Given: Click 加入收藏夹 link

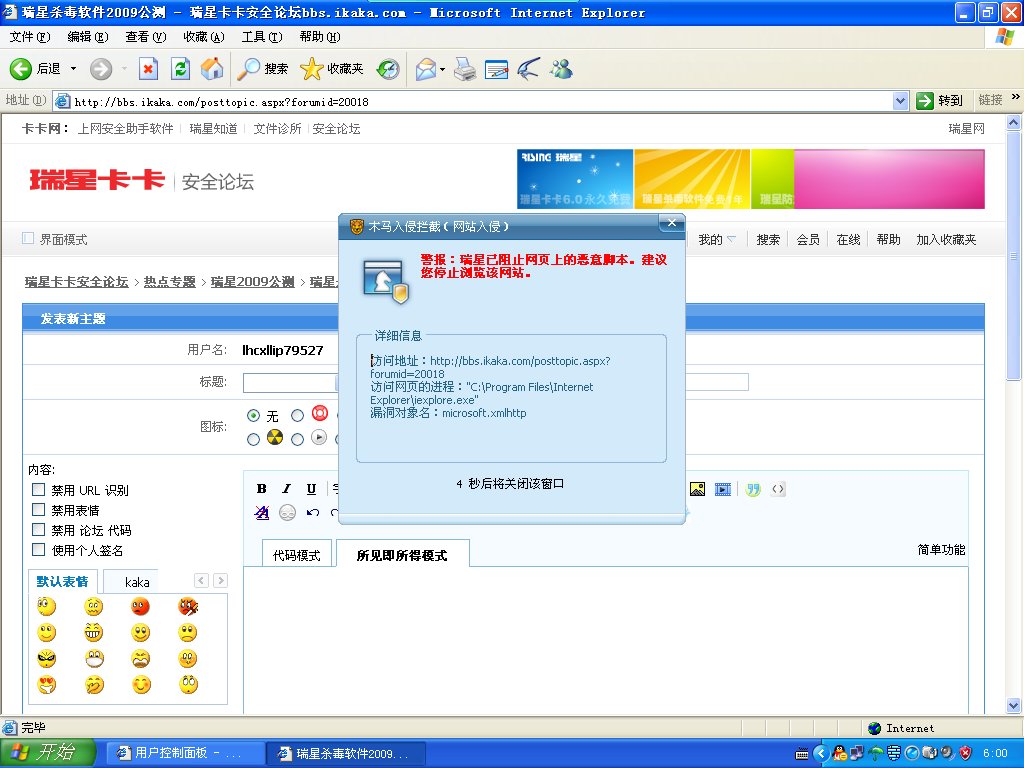Looking at the screenshot, I should click(946, 240).
